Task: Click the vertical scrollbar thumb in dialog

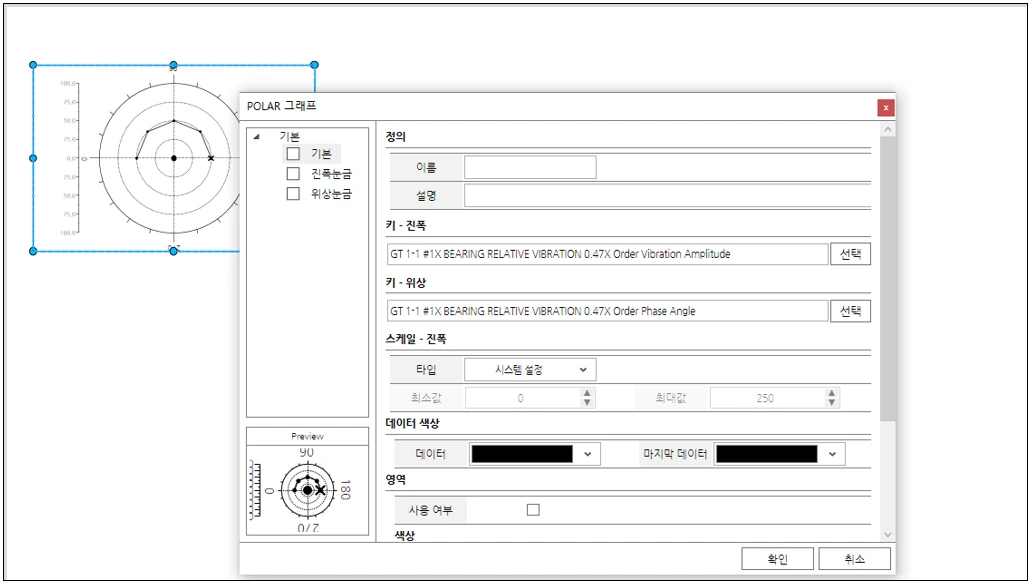Action: coord(888,278)
